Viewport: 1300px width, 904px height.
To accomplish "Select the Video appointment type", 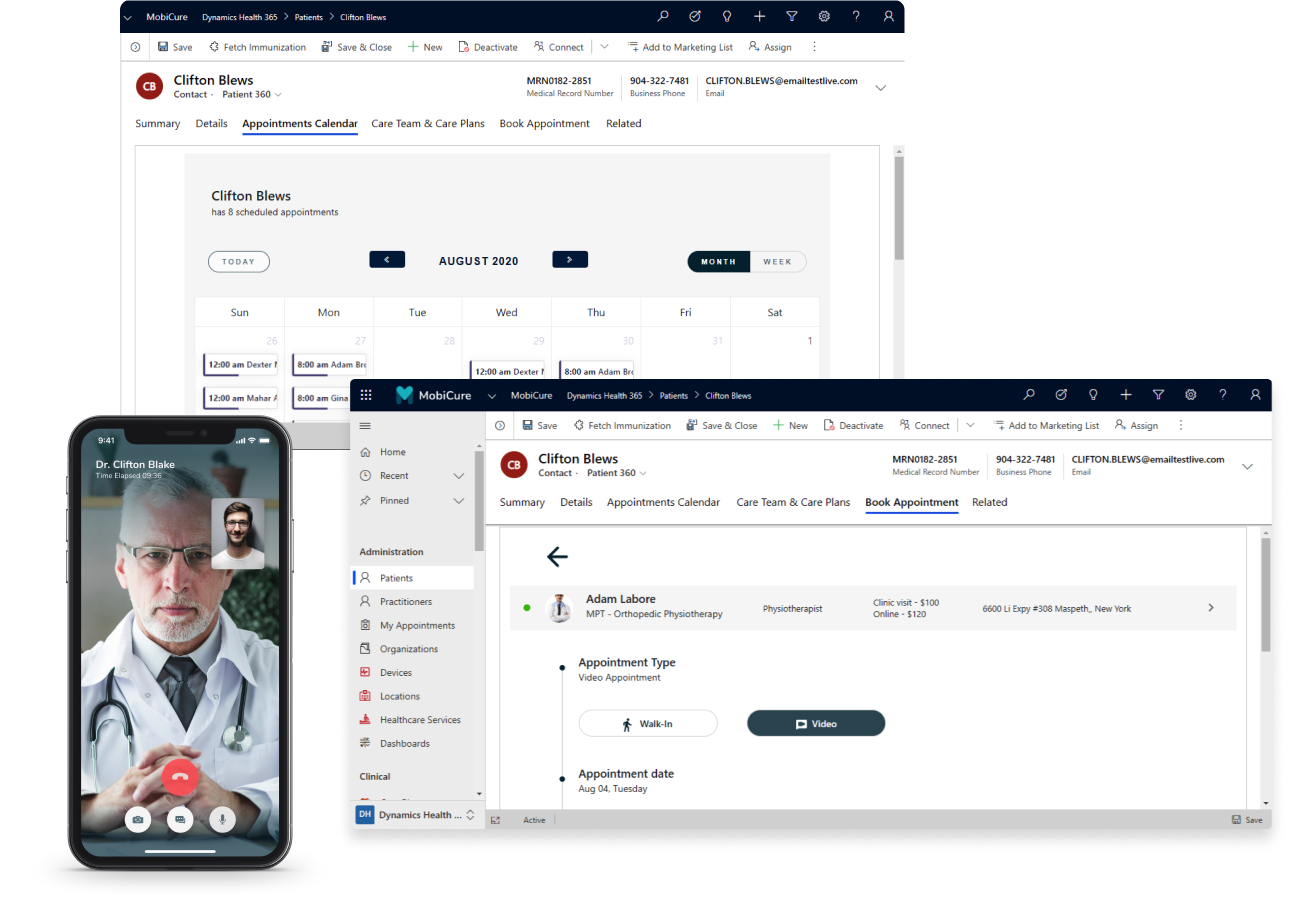I will pyautogui.click(x=816, y=723).
